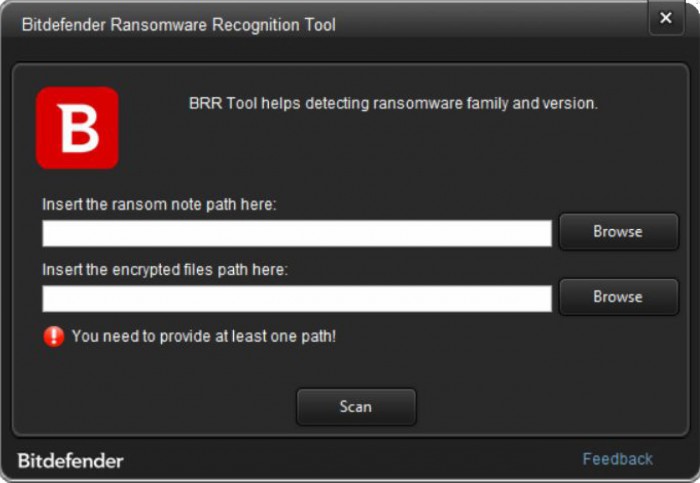Click the 'You need to provide at least one path!' message

coord(204,336)
